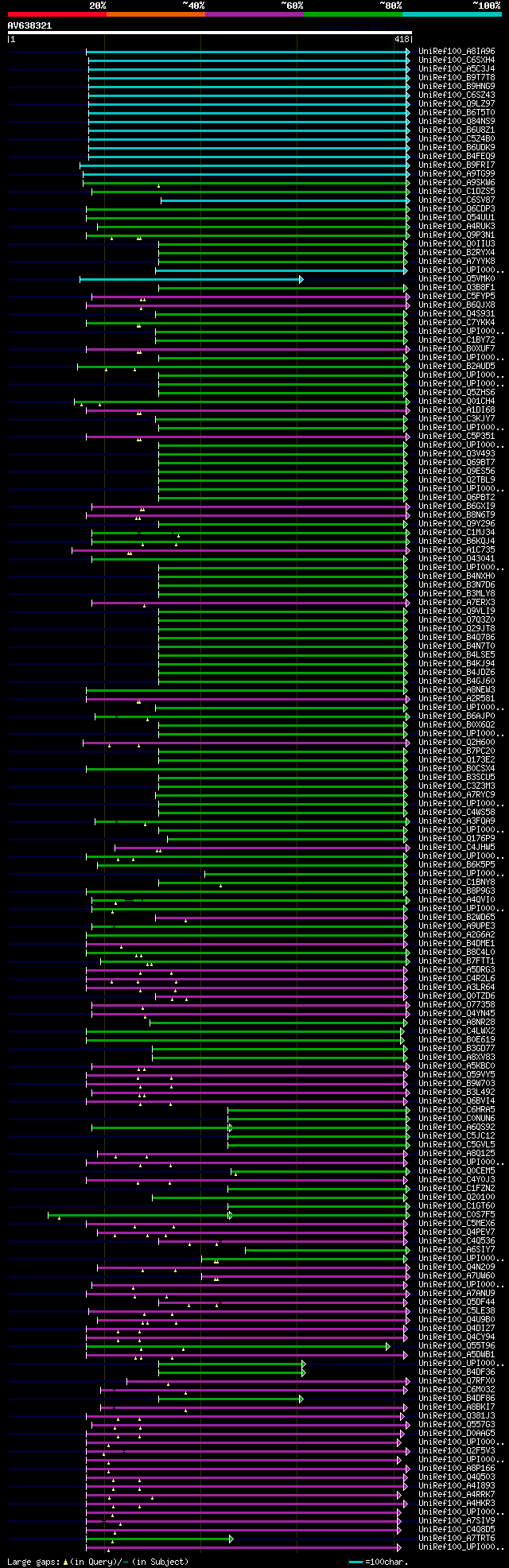The width and height of the screenshot is (509, 1568).
Task: Select label UniRef100_C1BY72
Action: pos(457,340)
